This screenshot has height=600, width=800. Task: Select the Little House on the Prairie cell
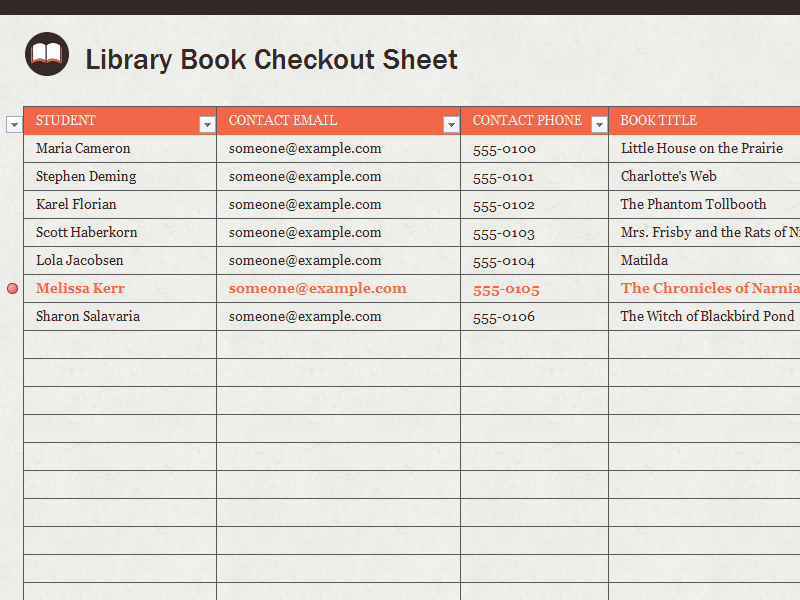pos(705,149)
